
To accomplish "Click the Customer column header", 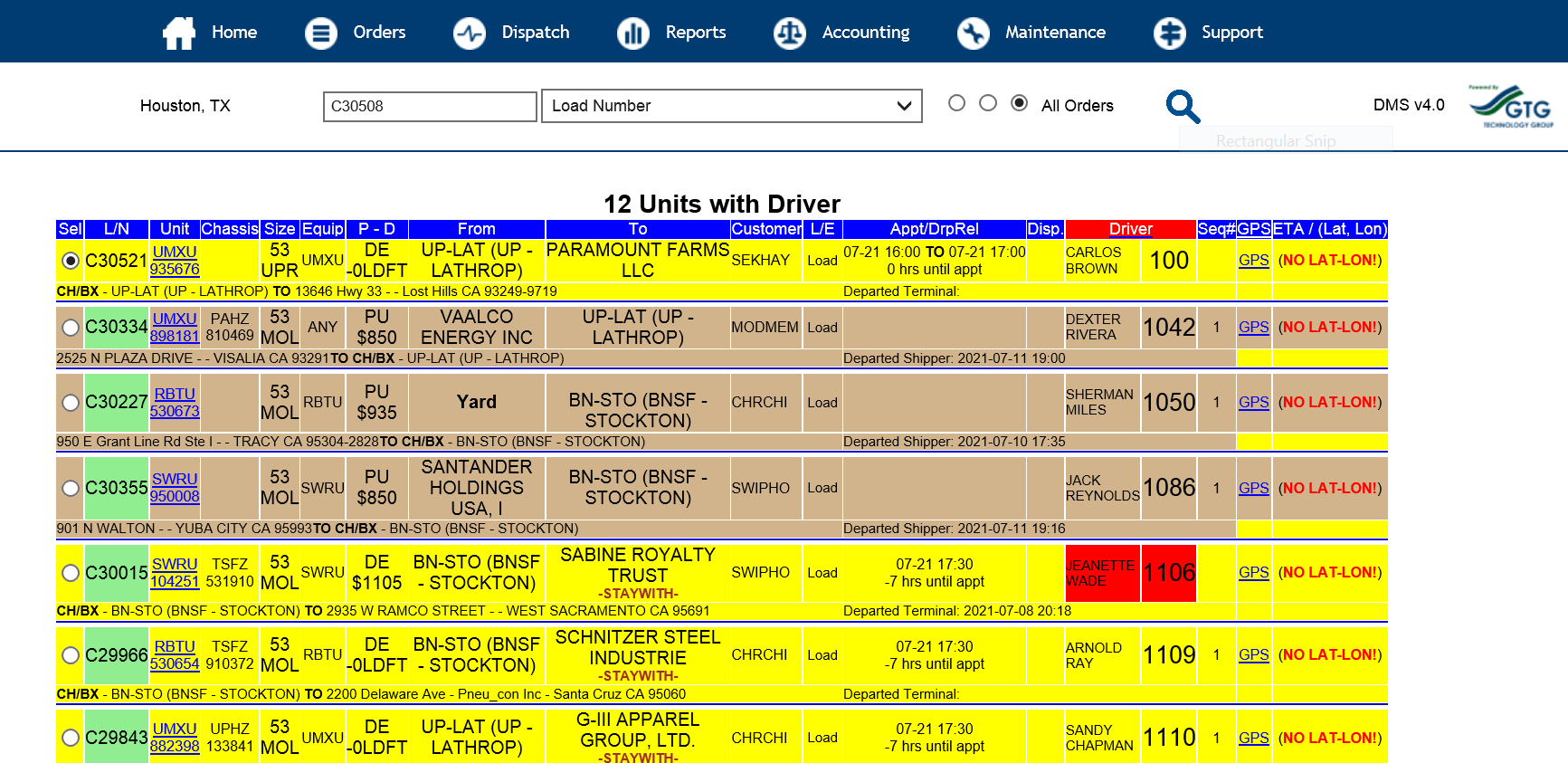I will pos(766,229).
